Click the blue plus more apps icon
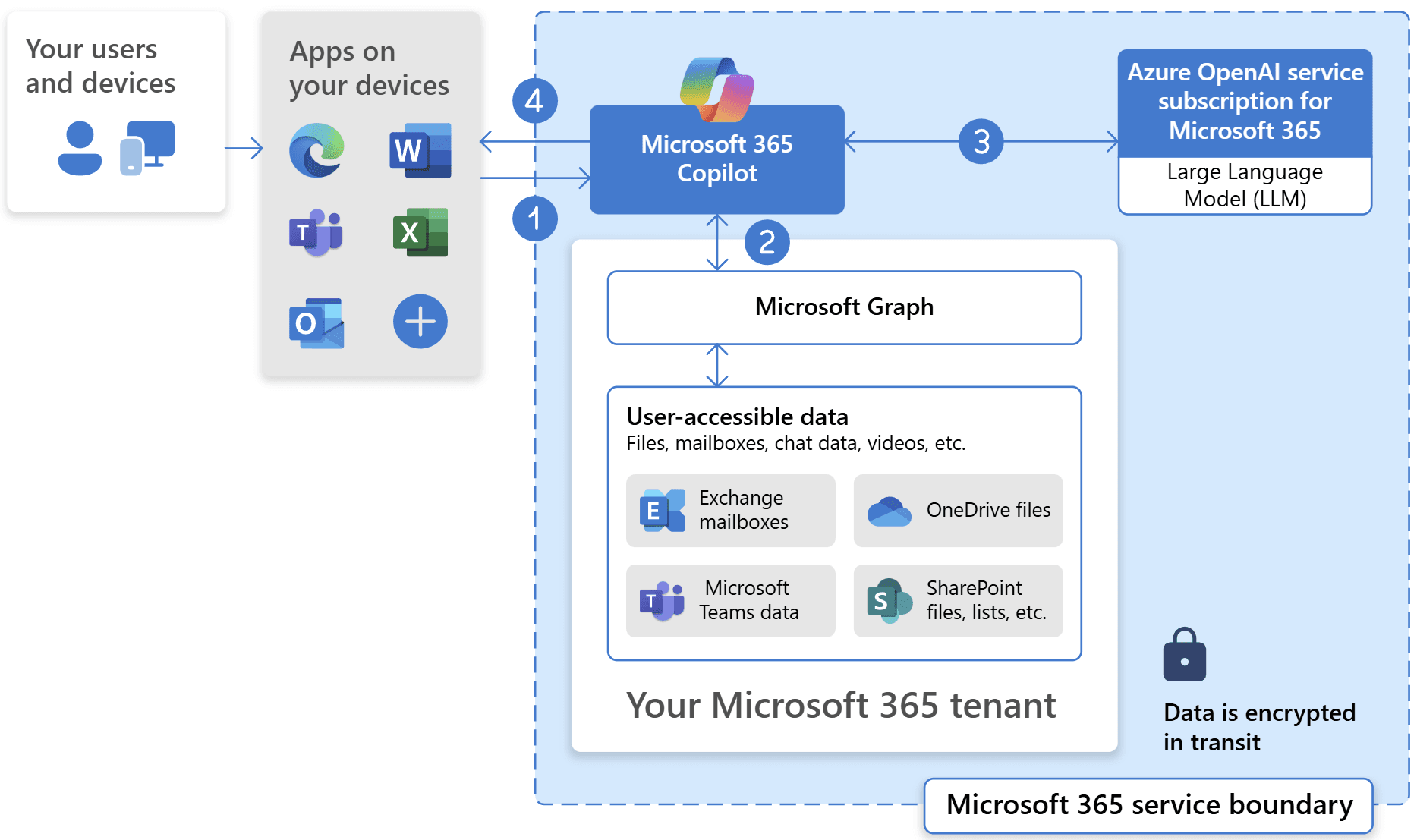This screenshot has height=840, width=1417. 420,322
